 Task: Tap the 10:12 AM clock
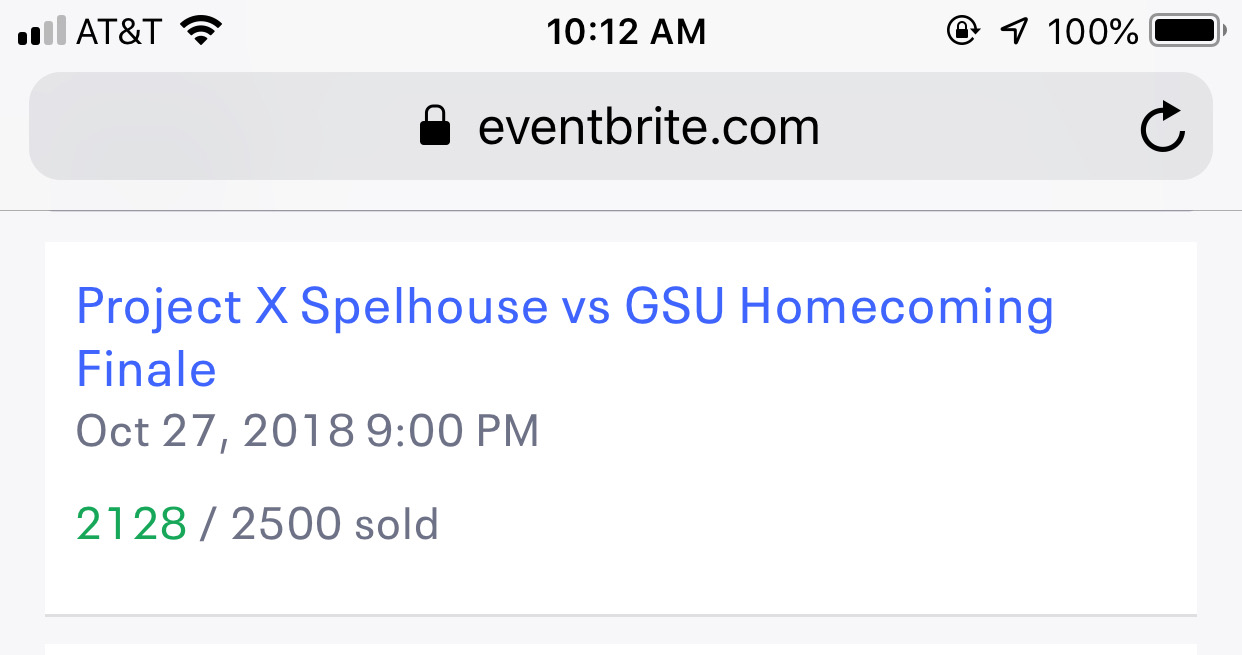tap(626, 32)
